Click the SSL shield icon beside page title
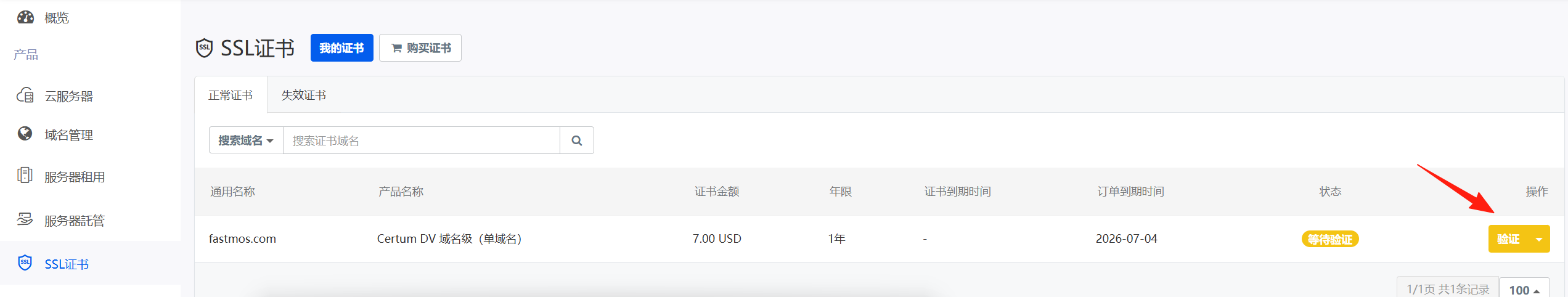The image size is (1568, 297). [x=205, y=48]
